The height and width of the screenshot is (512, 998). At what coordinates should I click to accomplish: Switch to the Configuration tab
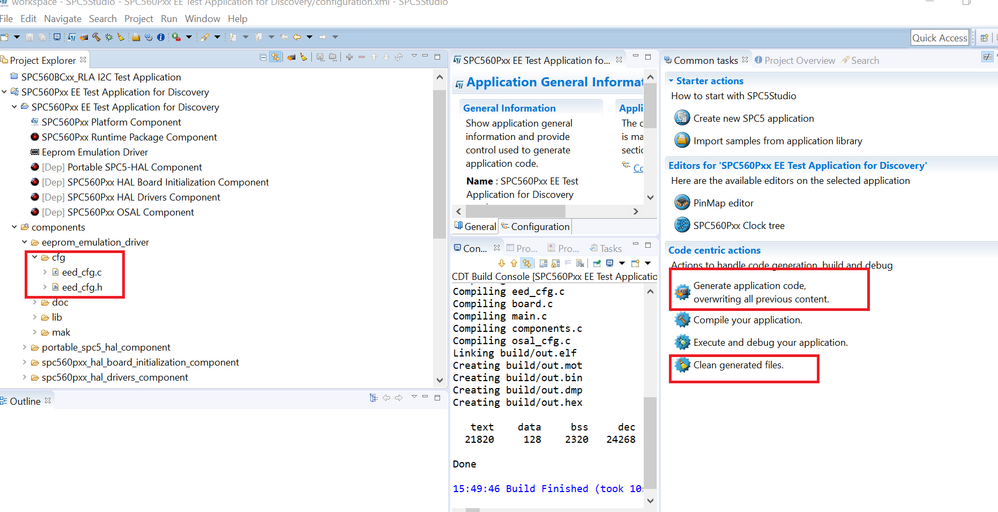(535, 227)
